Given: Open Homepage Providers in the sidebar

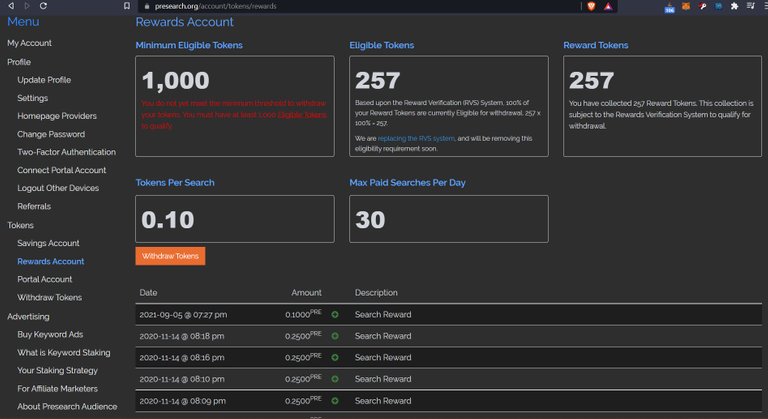Looking at the screenshot, I should (57, 116).
